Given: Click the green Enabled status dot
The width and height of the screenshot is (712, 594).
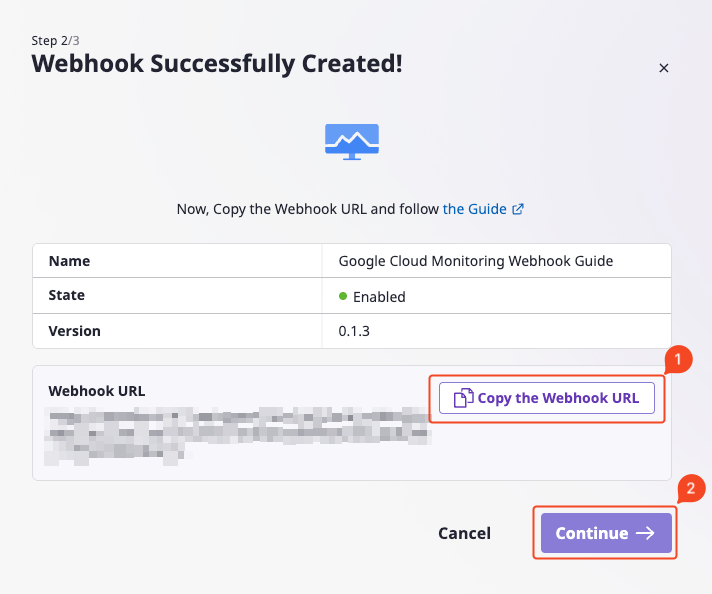Looking at the screenshot, I should tap(343, 296).
